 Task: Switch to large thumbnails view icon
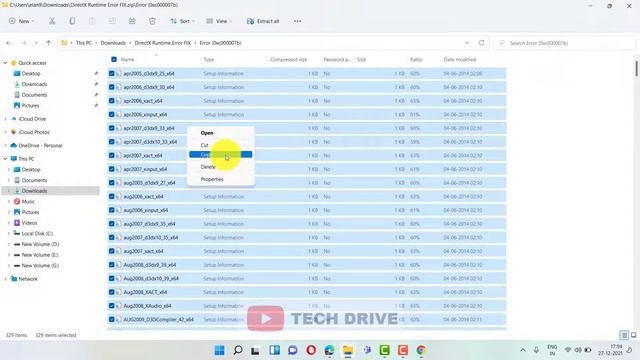coord(633,335)
